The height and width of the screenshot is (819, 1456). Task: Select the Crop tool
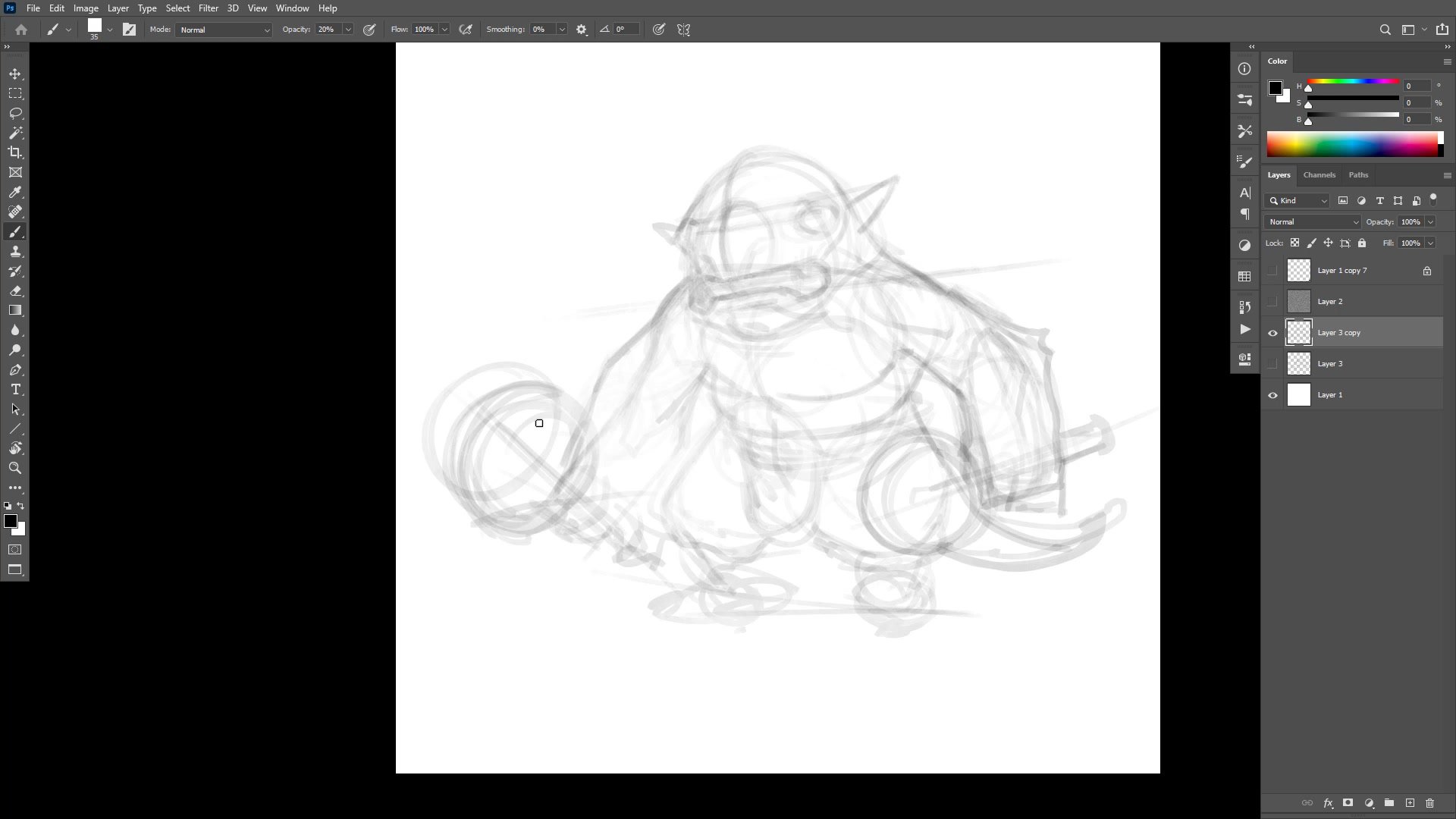15,152
